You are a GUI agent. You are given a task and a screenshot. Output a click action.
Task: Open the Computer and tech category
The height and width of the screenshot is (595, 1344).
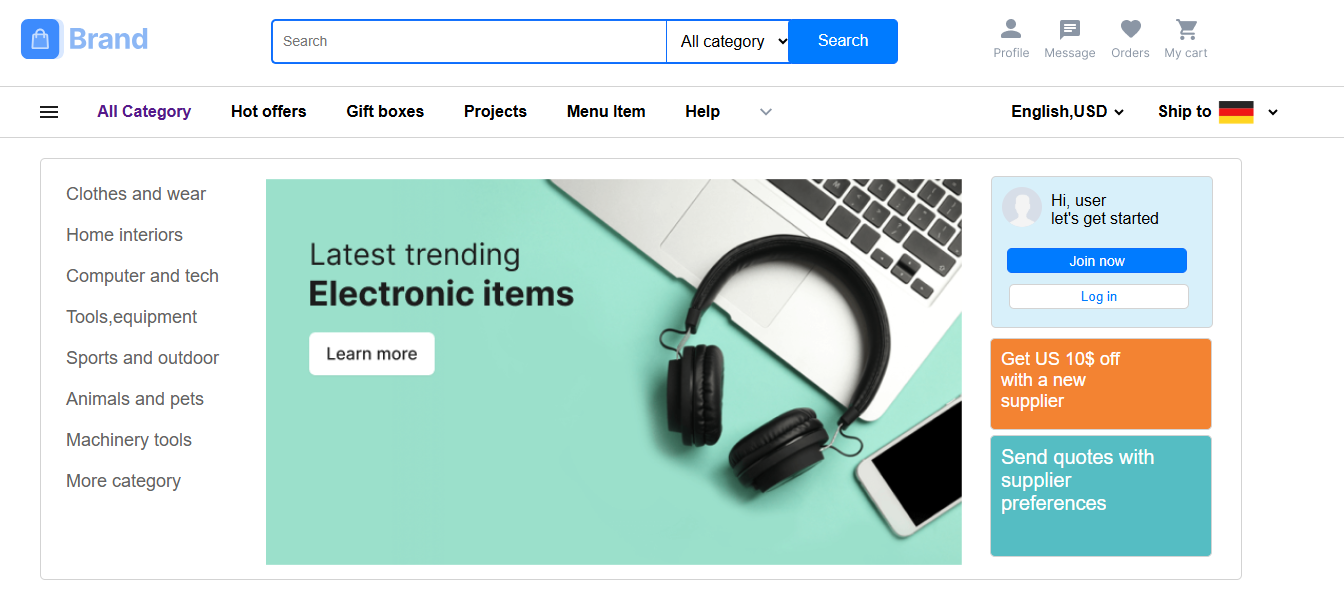[142, 276]
